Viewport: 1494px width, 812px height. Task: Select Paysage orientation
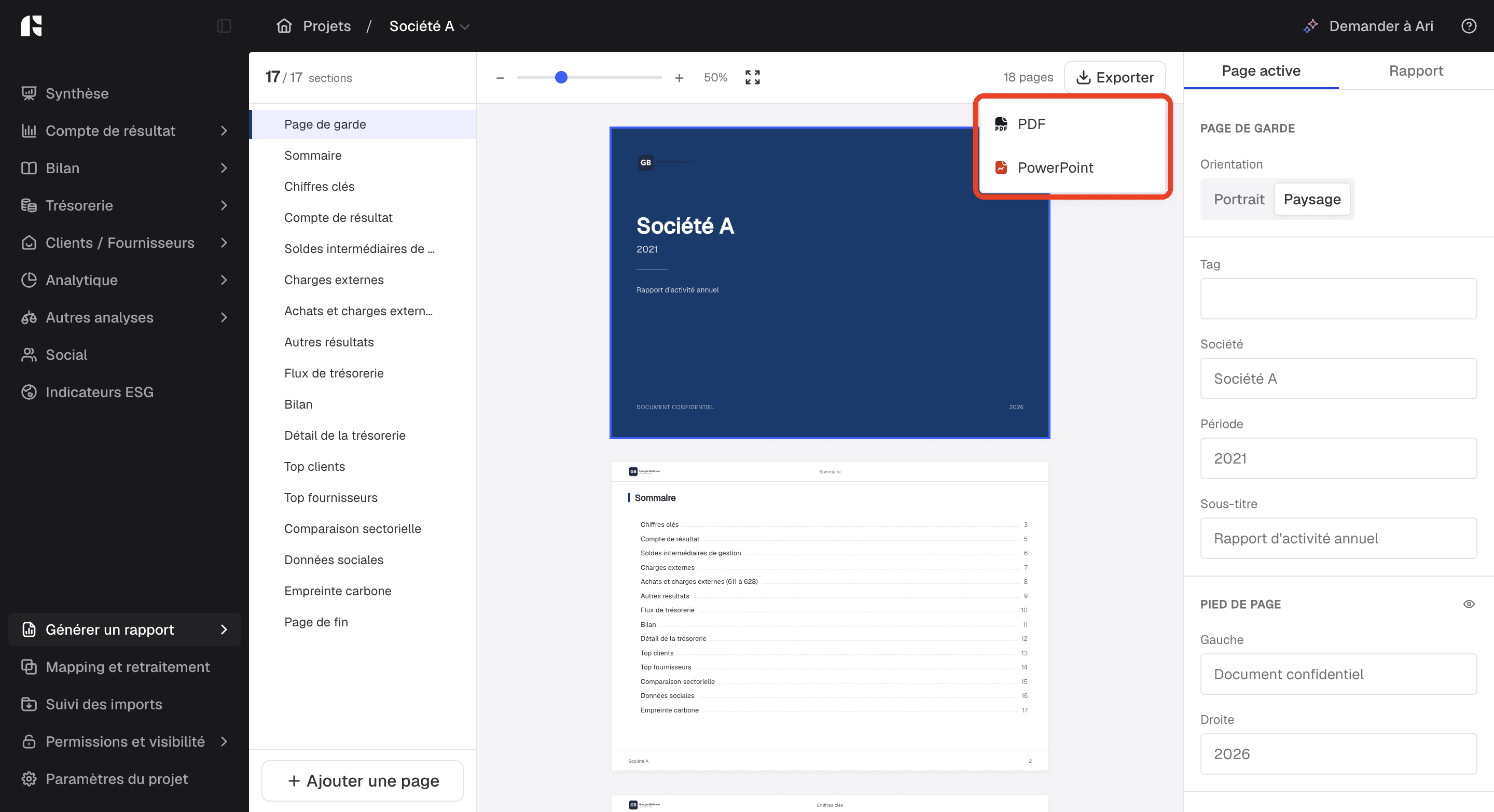pos(1312,200)
